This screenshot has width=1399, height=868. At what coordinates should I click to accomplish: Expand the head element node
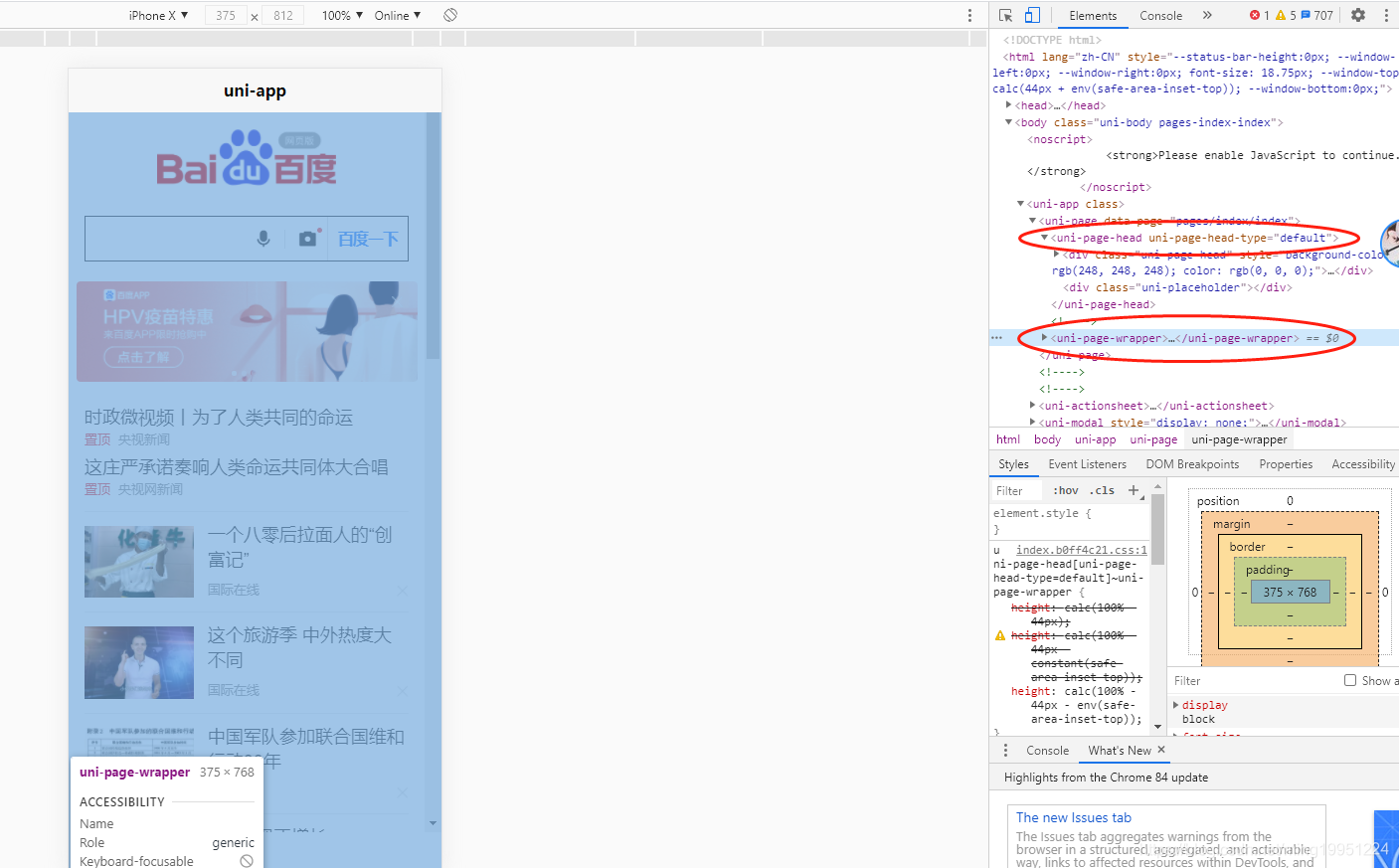click(x=1009, y=105)
